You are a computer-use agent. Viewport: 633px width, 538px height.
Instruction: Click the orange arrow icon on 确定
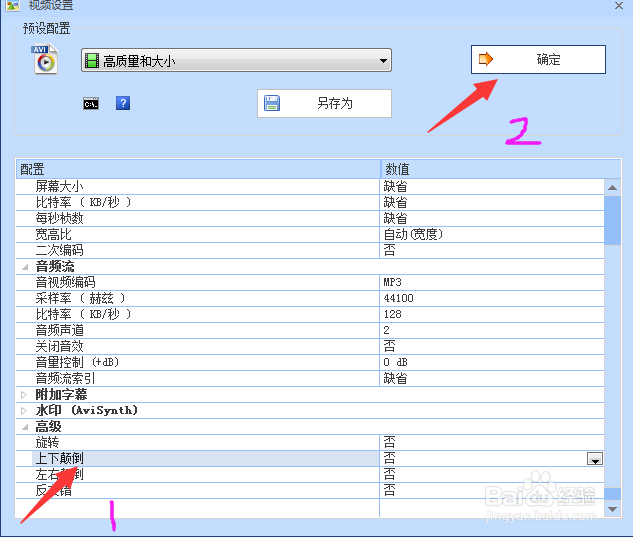(x=486, y=59)
